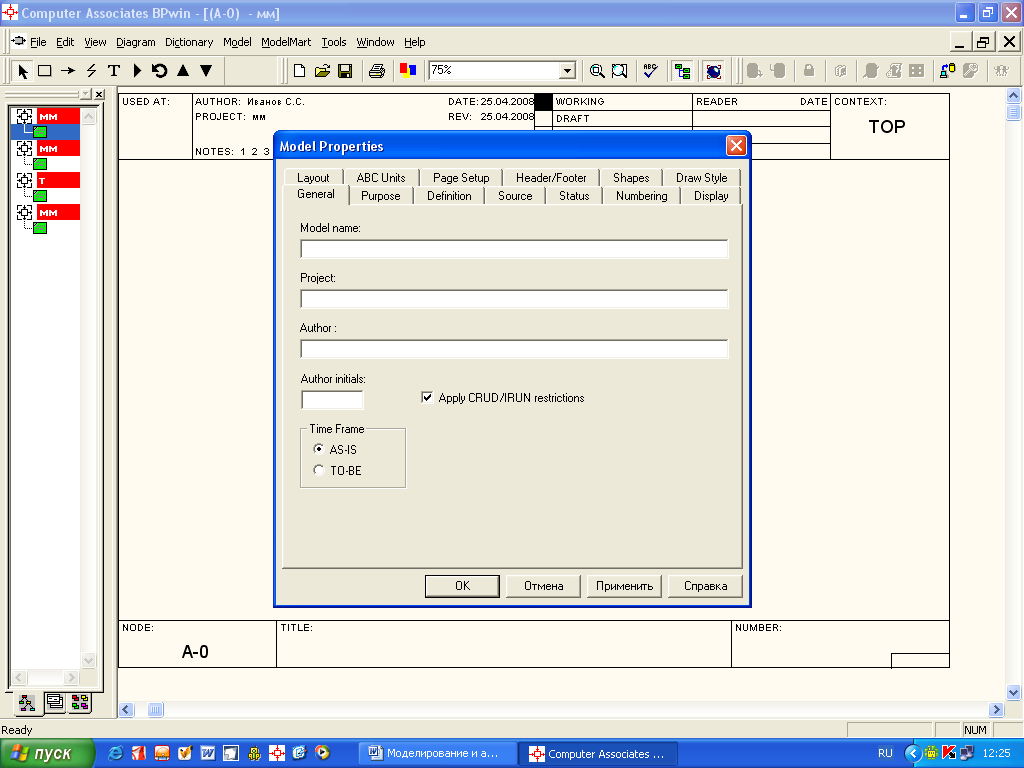Save model with floppy disk icon

(345, 71)
